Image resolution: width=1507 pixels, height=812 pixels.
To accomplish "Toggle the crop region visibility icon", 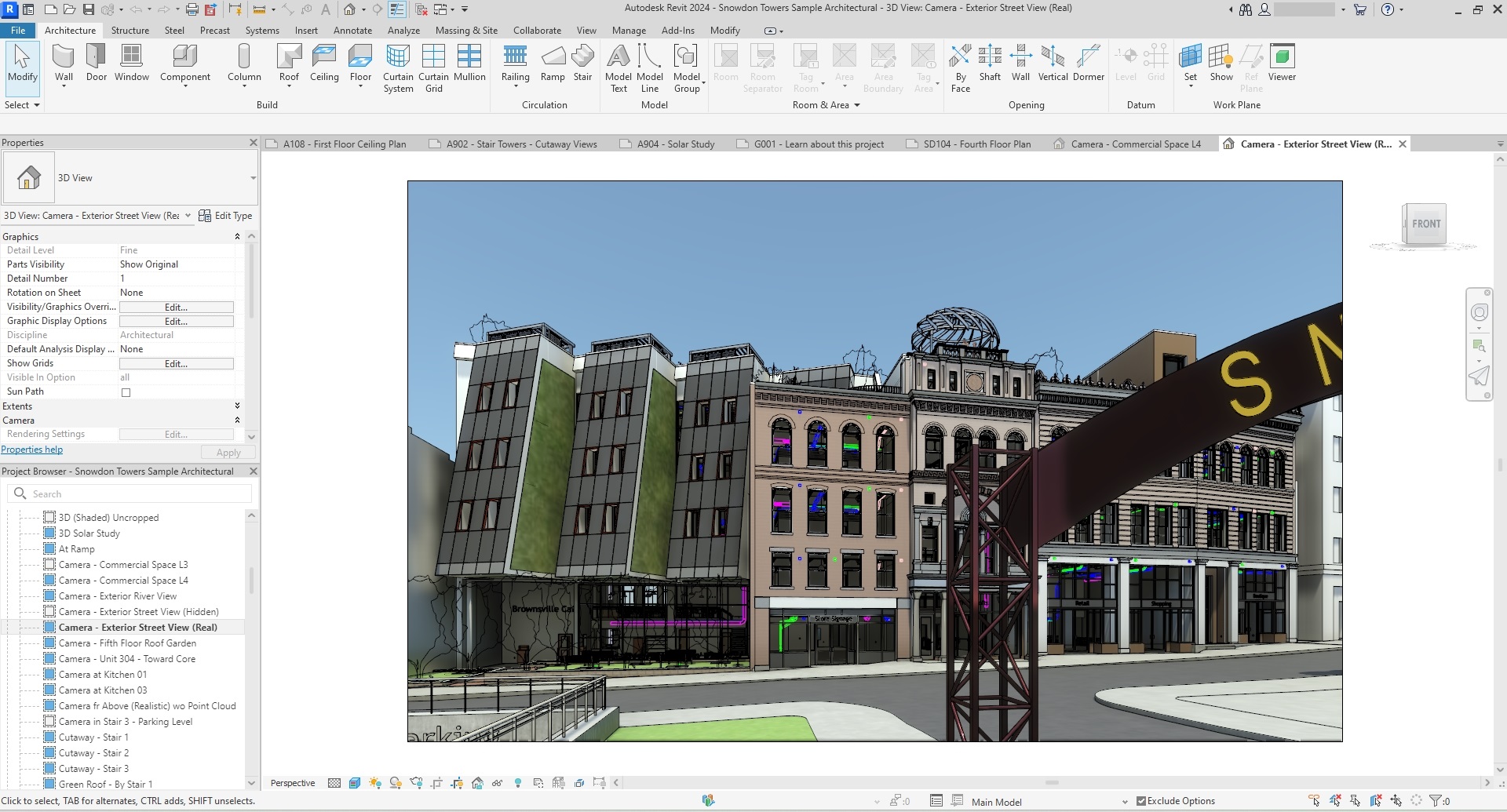I will coord(457,782).
